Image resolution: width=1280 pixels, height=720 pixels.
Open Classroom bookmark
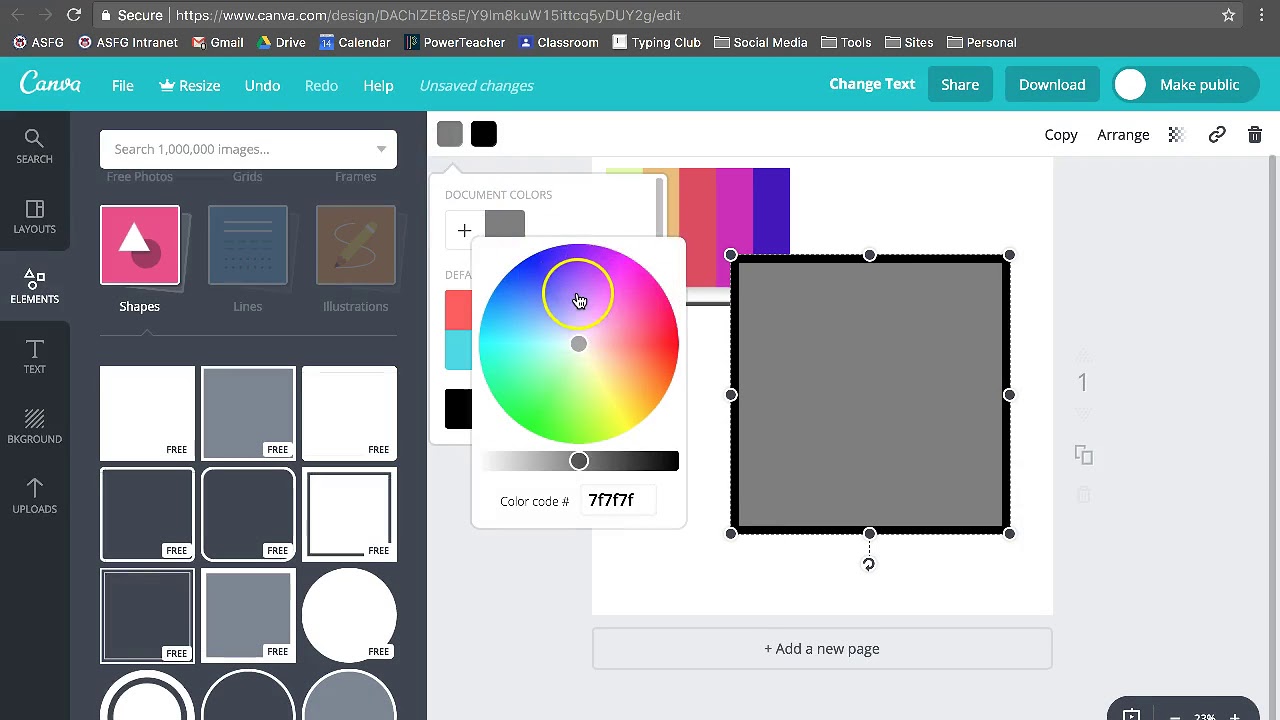tap(558, 42)
